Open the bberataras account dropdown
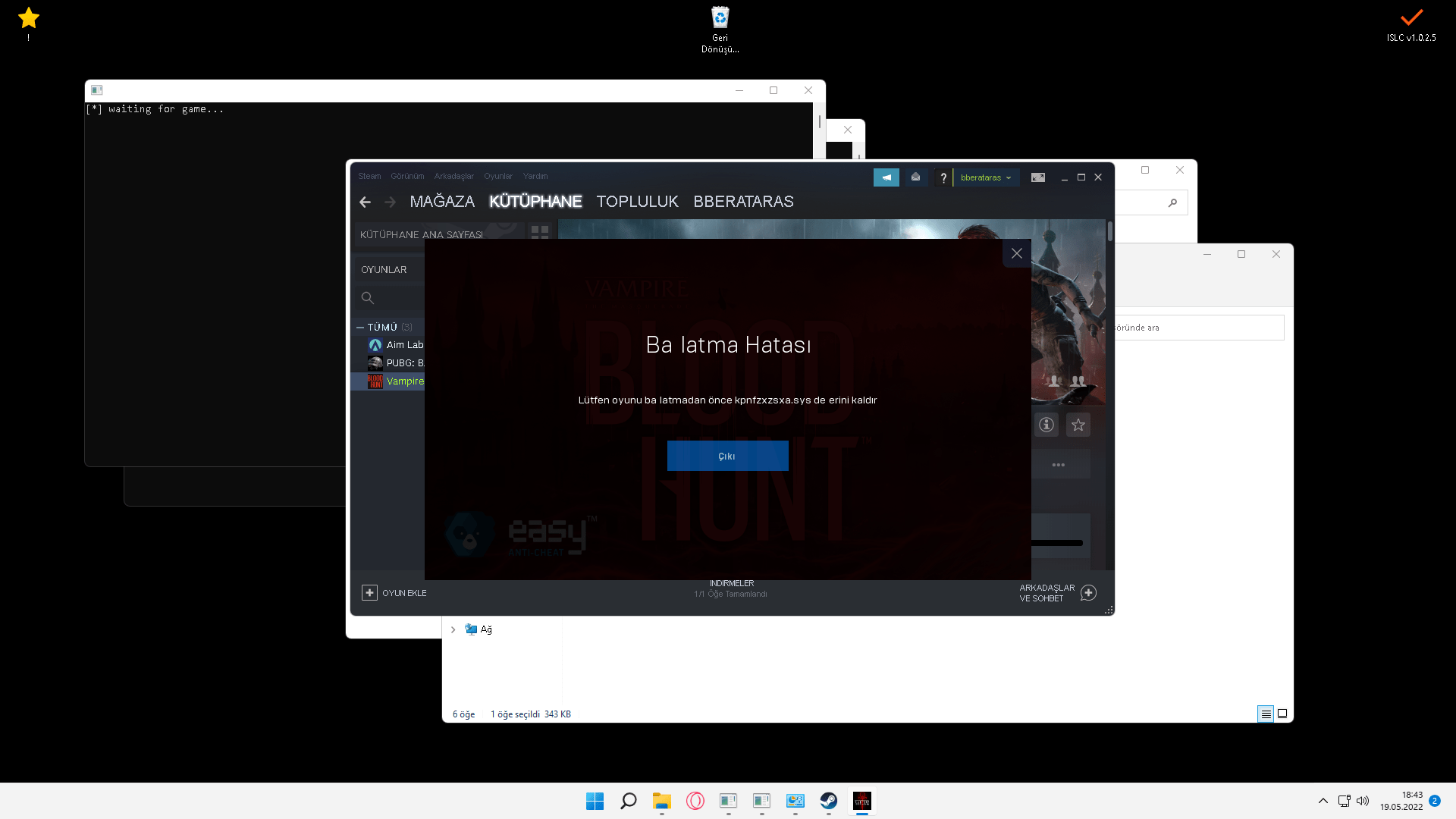The image size is (1456, 819). click(985, 177)
